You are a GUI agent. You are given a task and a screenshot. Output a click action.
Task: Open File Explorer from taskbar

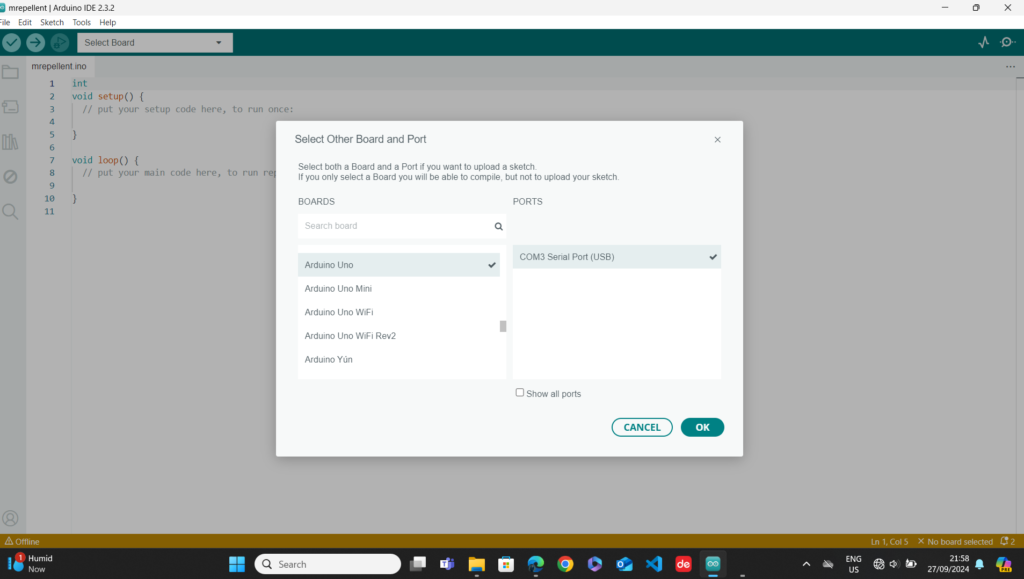click(x=477, y=564)
